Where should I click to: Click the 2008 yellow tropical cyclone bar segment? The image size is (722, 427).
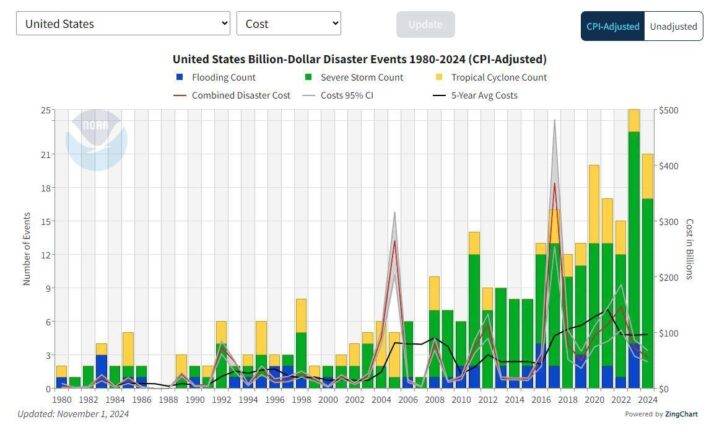(x=434, y=293)
